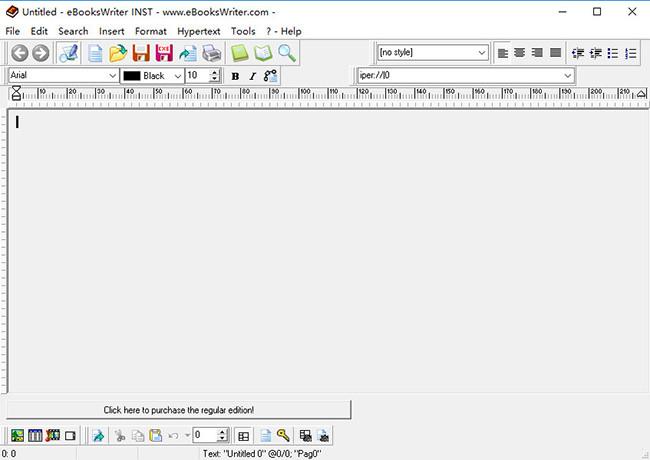Click the purchase regular edition button
This screenshot has height=460, width=650.
pos(178,410)
